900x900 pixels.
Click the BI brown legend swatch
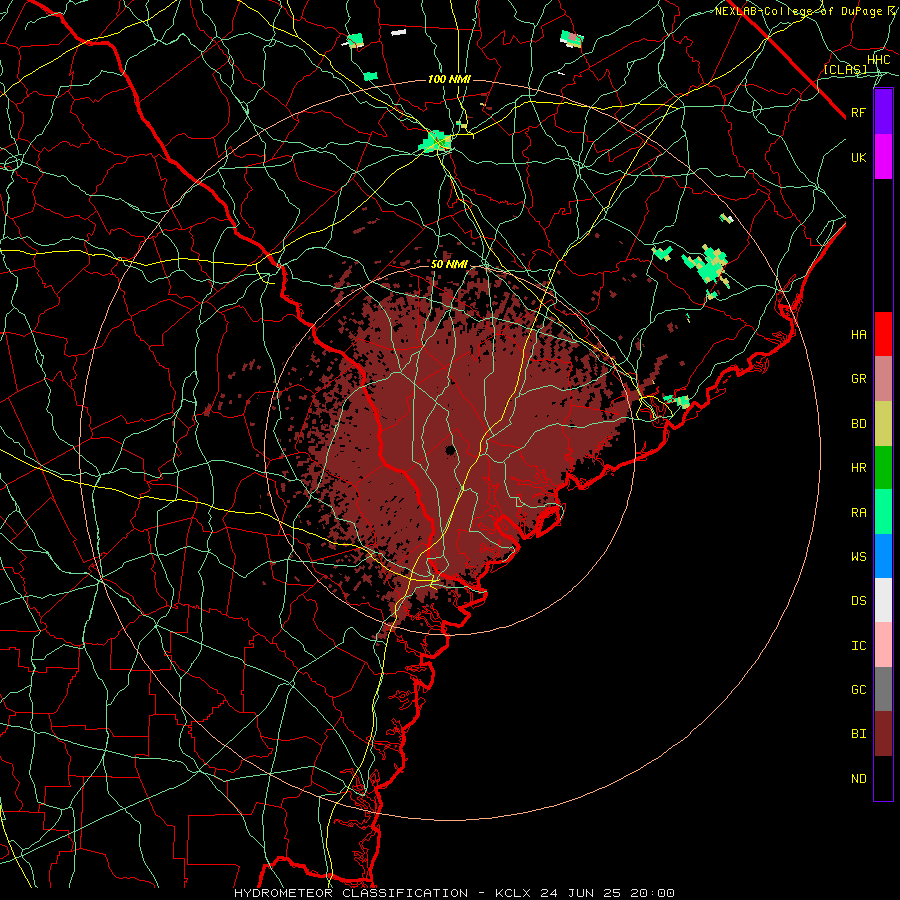[883, 734]
